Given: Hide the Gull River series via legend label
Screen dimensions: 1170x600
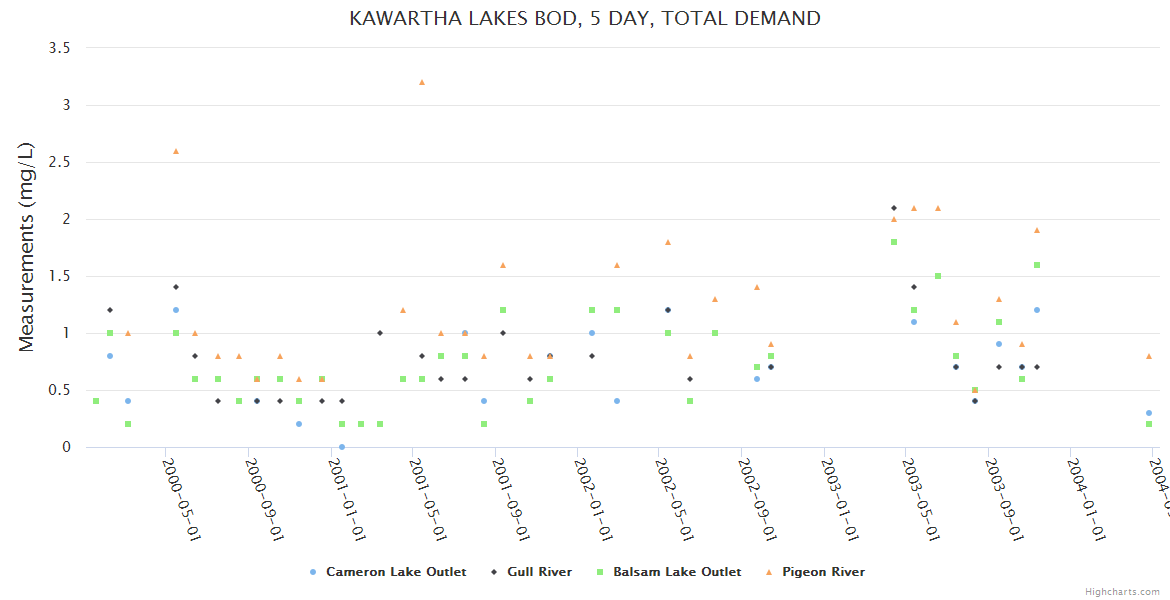Looking at the screenshot, I should coord(539,572).
